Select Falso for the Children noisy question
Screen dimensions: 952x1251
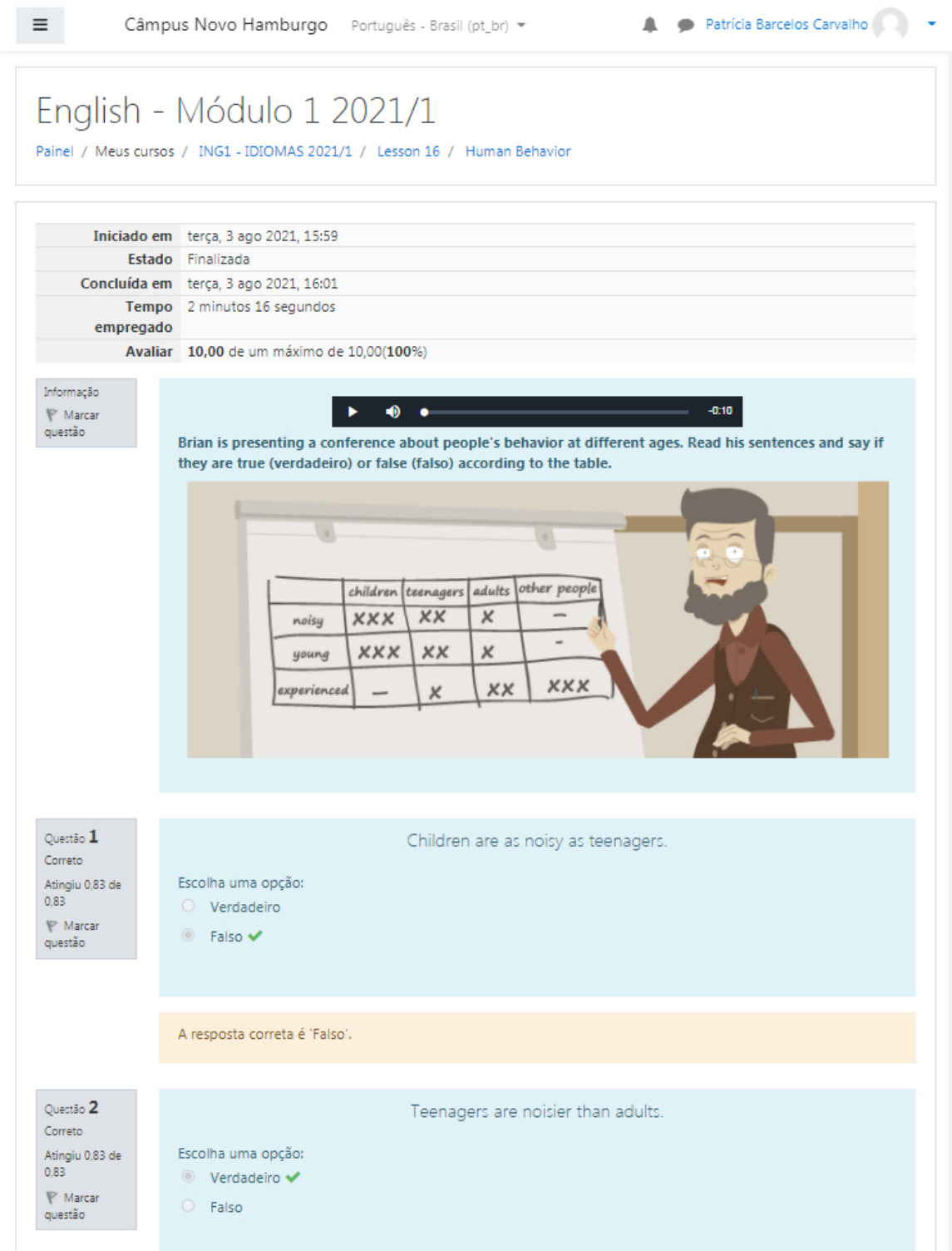coord(189,936)
